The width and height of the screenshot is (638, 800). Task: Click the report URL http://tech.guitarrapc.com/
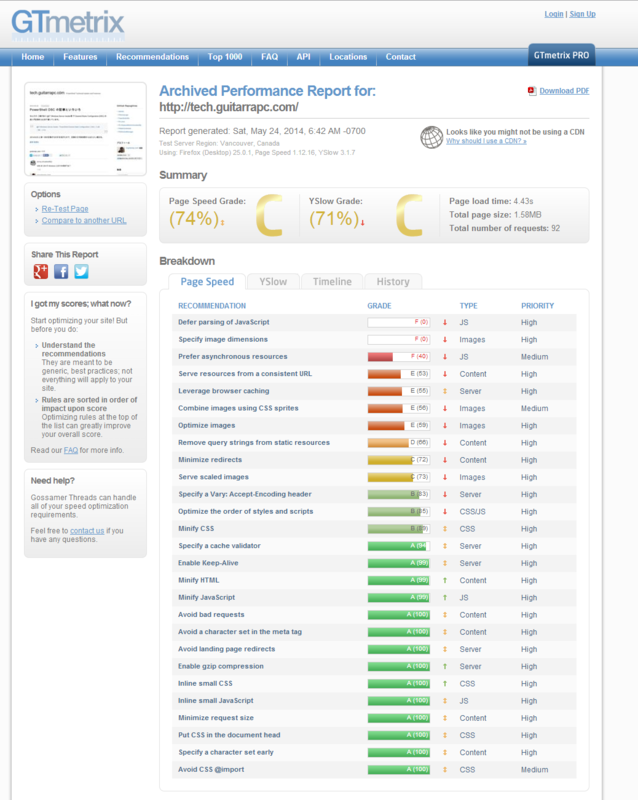pos(229,107)
